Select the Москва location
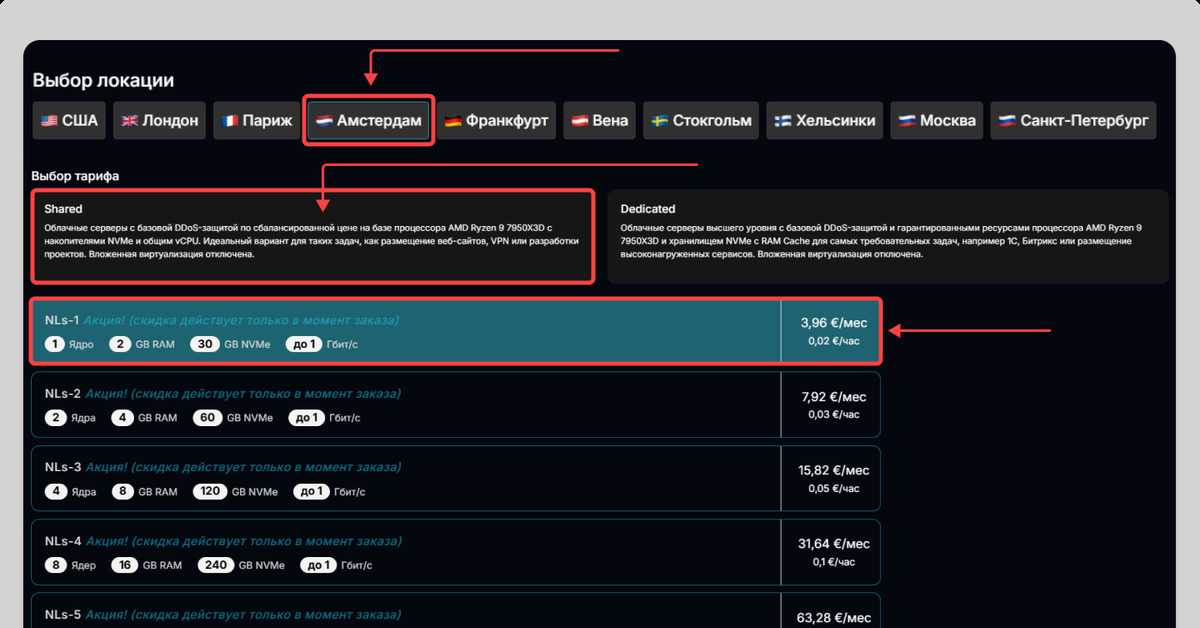This screenshot has height=628, width=1200. click(936, 121)
